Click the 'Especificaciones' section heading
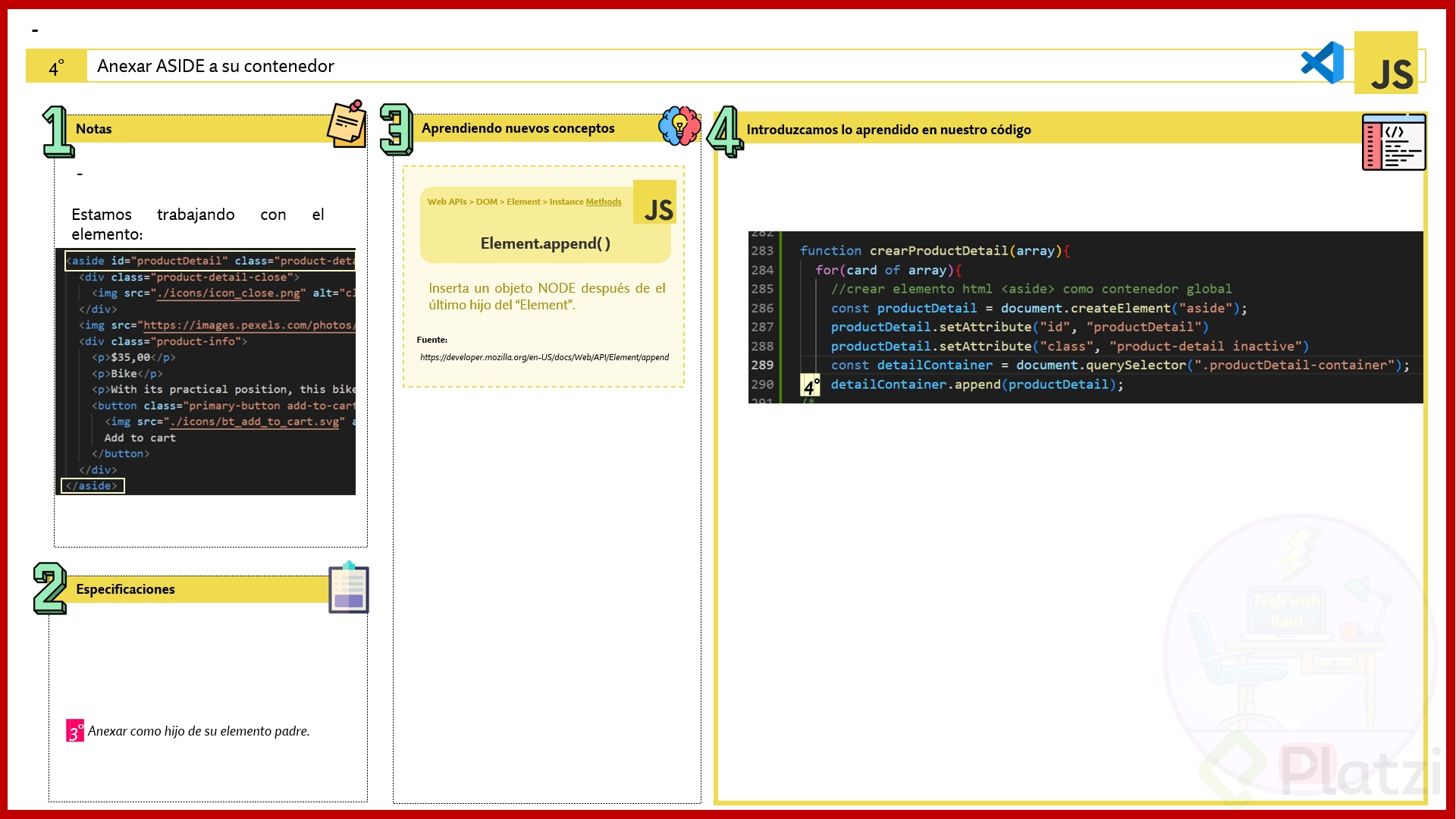The height and width of the screenshot is (819, 1456). 125,589
